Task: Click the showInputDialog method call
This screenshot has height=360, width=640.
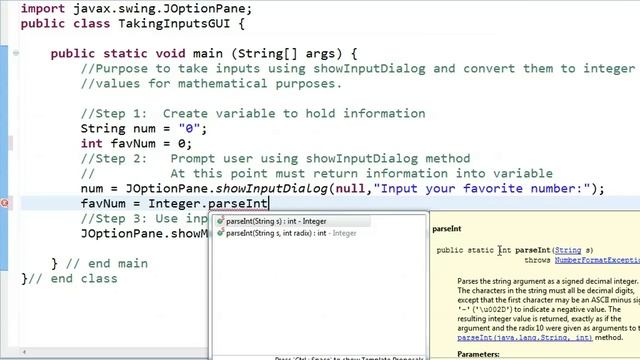Action: pos(271,189)
